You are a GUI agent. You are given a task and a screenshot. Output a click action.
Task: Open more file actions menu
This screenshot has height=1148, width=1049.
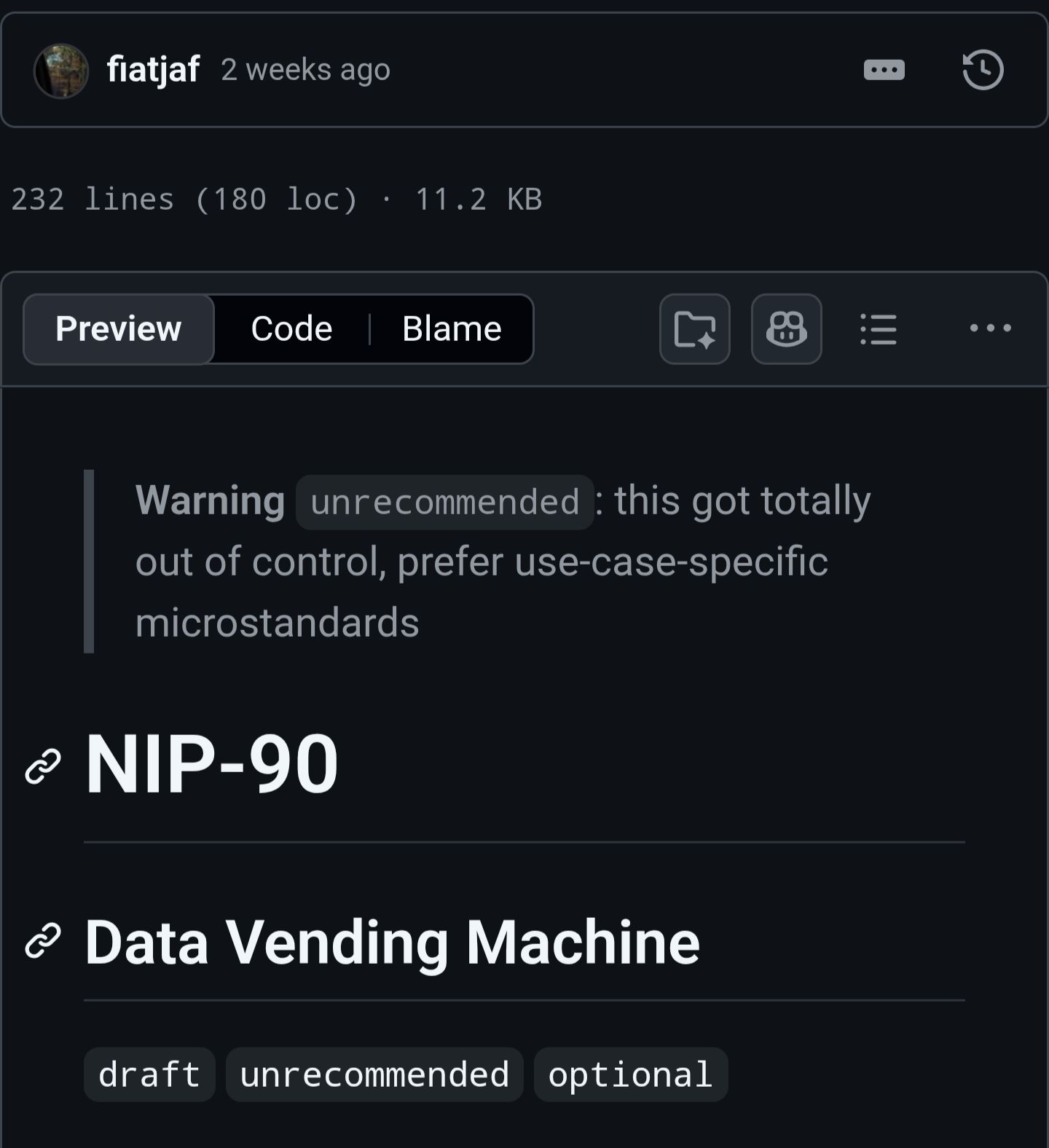pyautogui.click(x=991, y=328)
